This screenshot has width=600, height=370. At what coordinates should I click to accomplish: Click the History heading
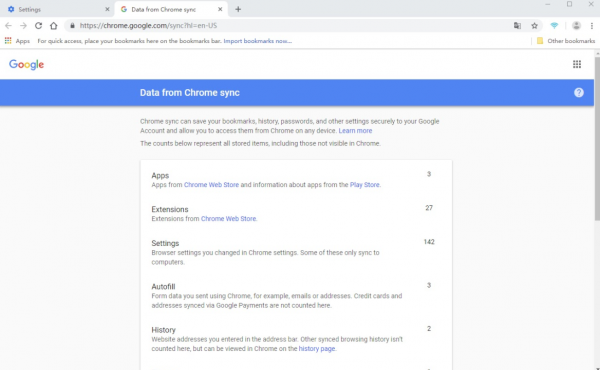point(163,330)
